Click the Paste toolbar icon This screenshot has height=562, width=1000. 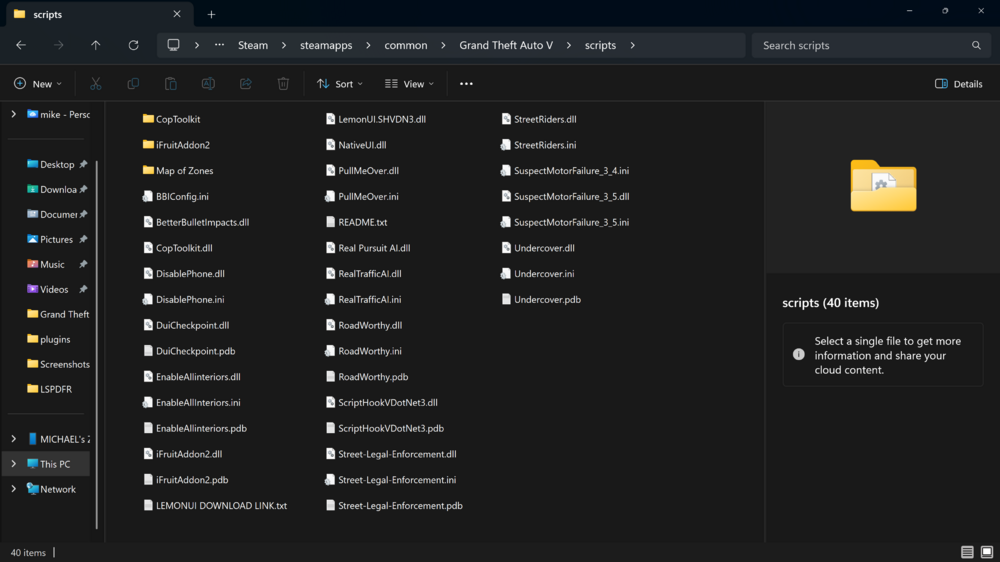[170, 84]
